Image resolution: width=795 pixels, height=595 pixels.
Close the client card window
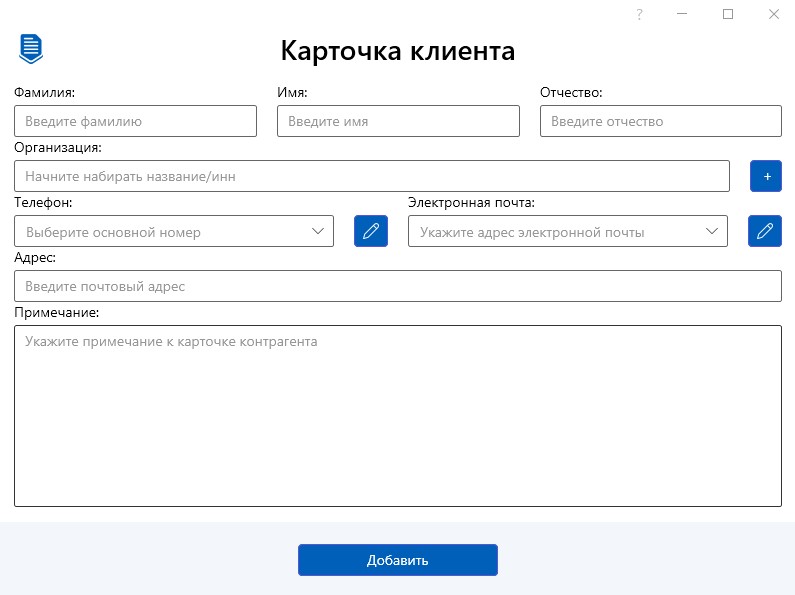(x=774, y=14)
